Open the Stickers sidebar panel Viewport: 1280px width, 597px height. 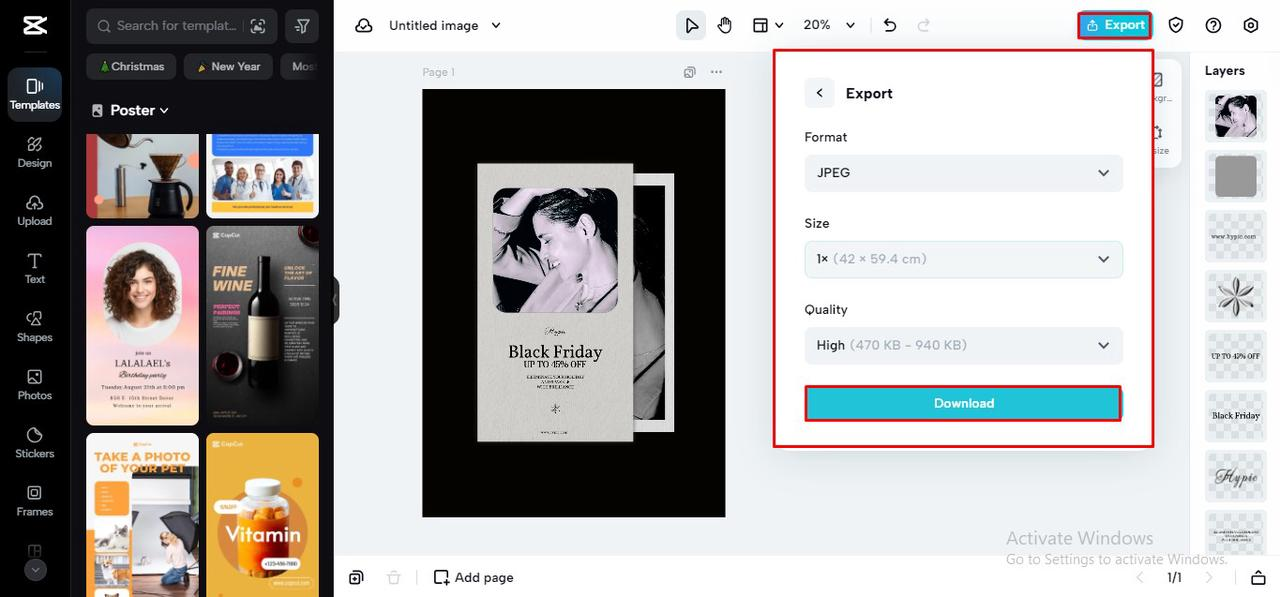click(x=35, y=442)
